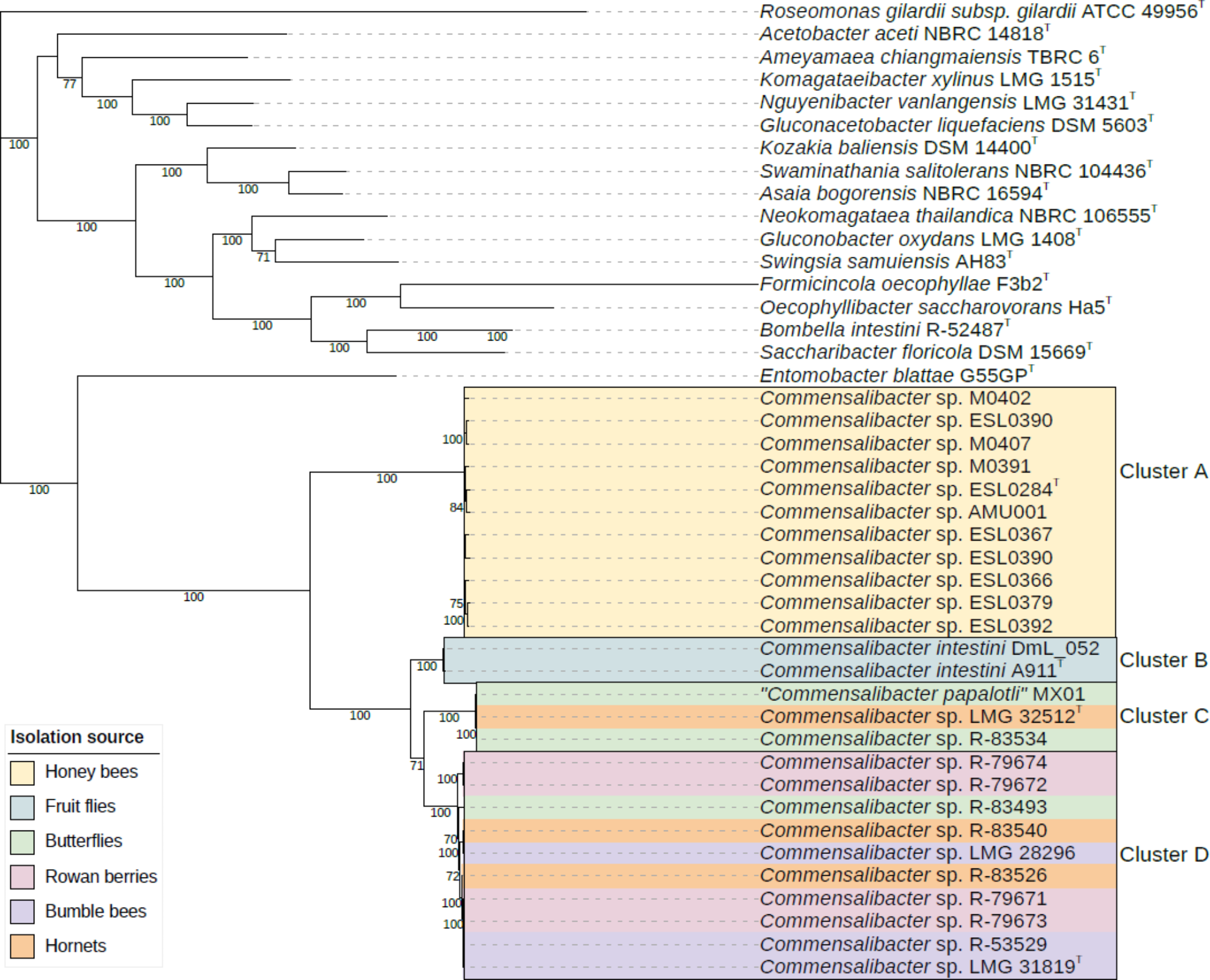Click the Commensalibacter sp. ESL0379 label
Image resolution: width=1210 pixels, height=980 pixels.
[x=906, y=602]
